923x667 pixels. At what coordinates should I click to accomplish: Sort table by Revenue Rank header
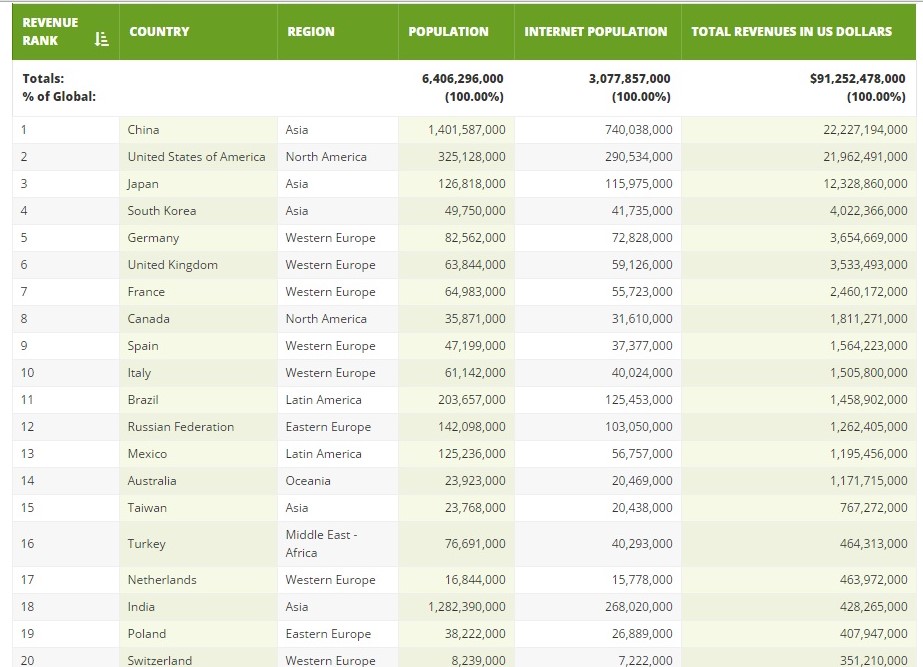pos(50,31)
